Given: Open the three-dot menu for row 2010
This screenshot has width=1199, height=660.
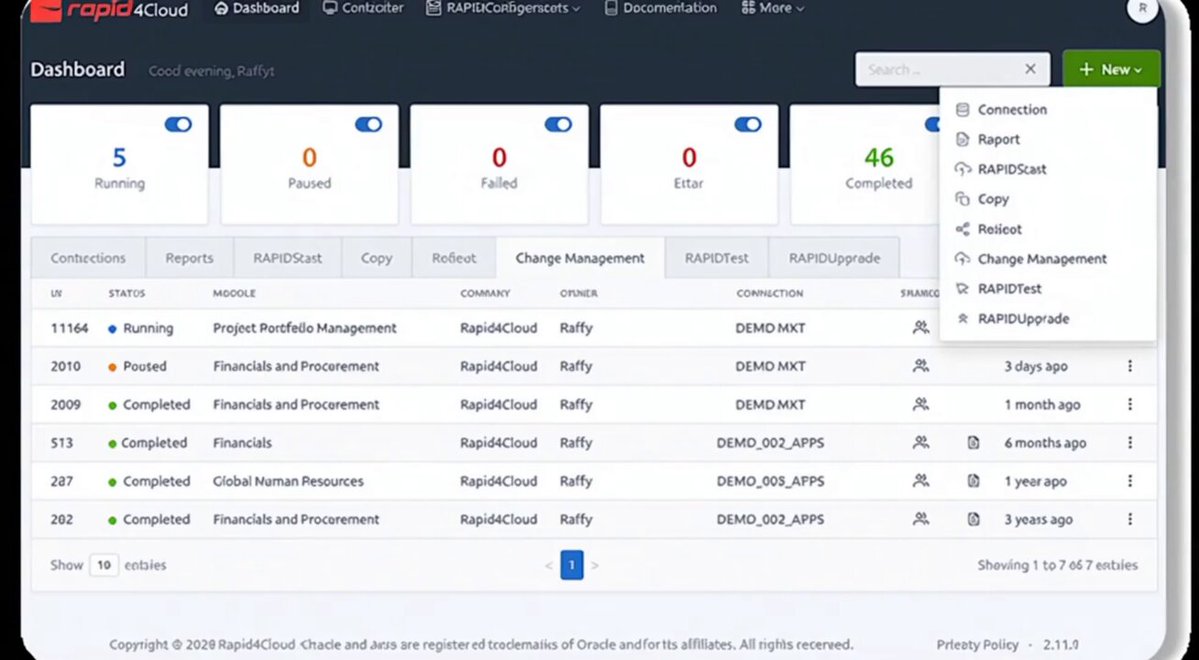Looking at the screenshot, I should point(1129,366).
